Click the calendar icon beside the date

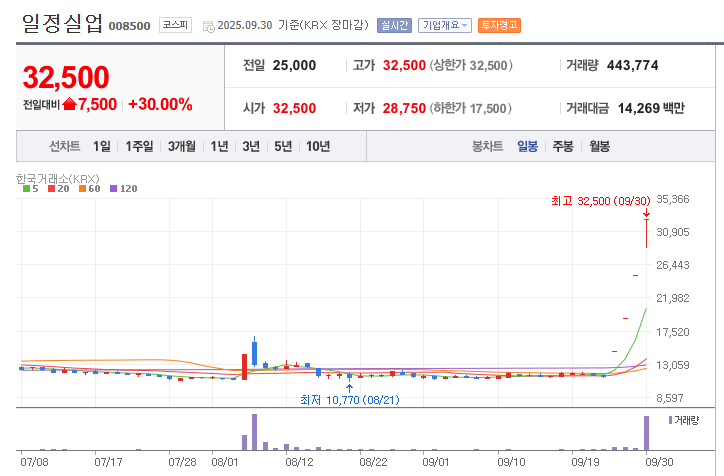coord(208,26)
